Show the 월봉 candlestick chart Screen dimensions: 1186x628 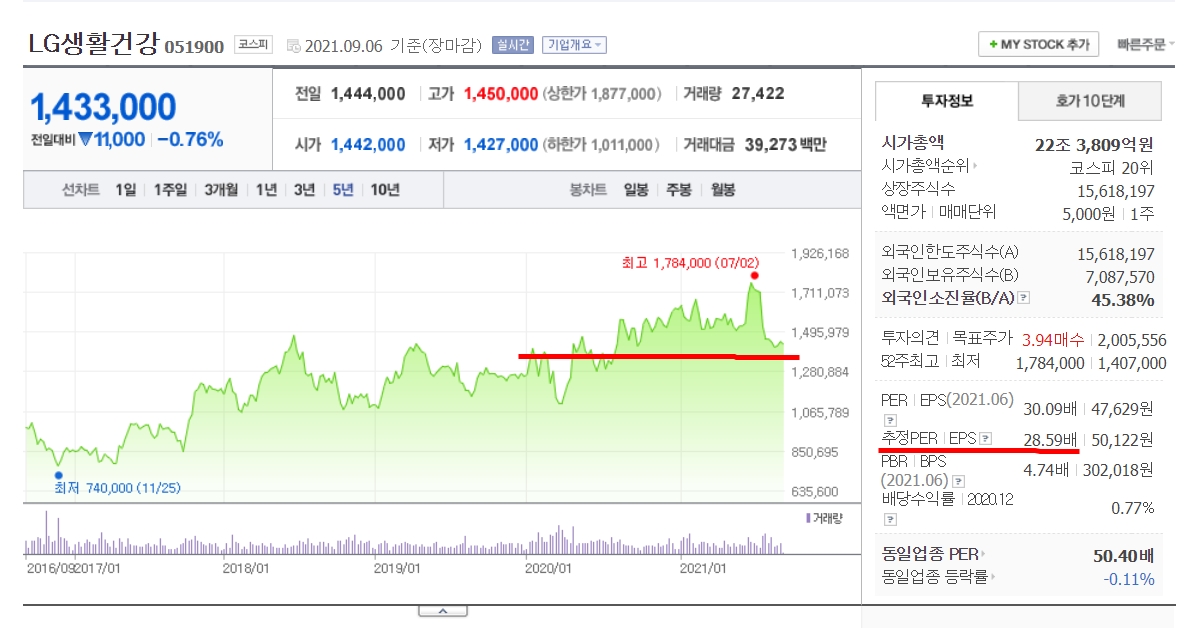(722, 190)
